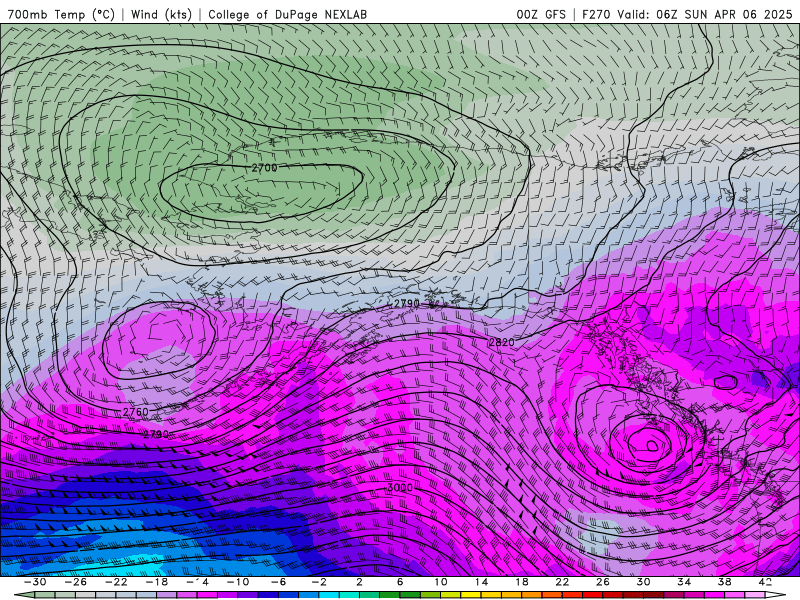Select the 2820 height contour label
This screenshot has height=600, width=800.
(x=502, y=342)
